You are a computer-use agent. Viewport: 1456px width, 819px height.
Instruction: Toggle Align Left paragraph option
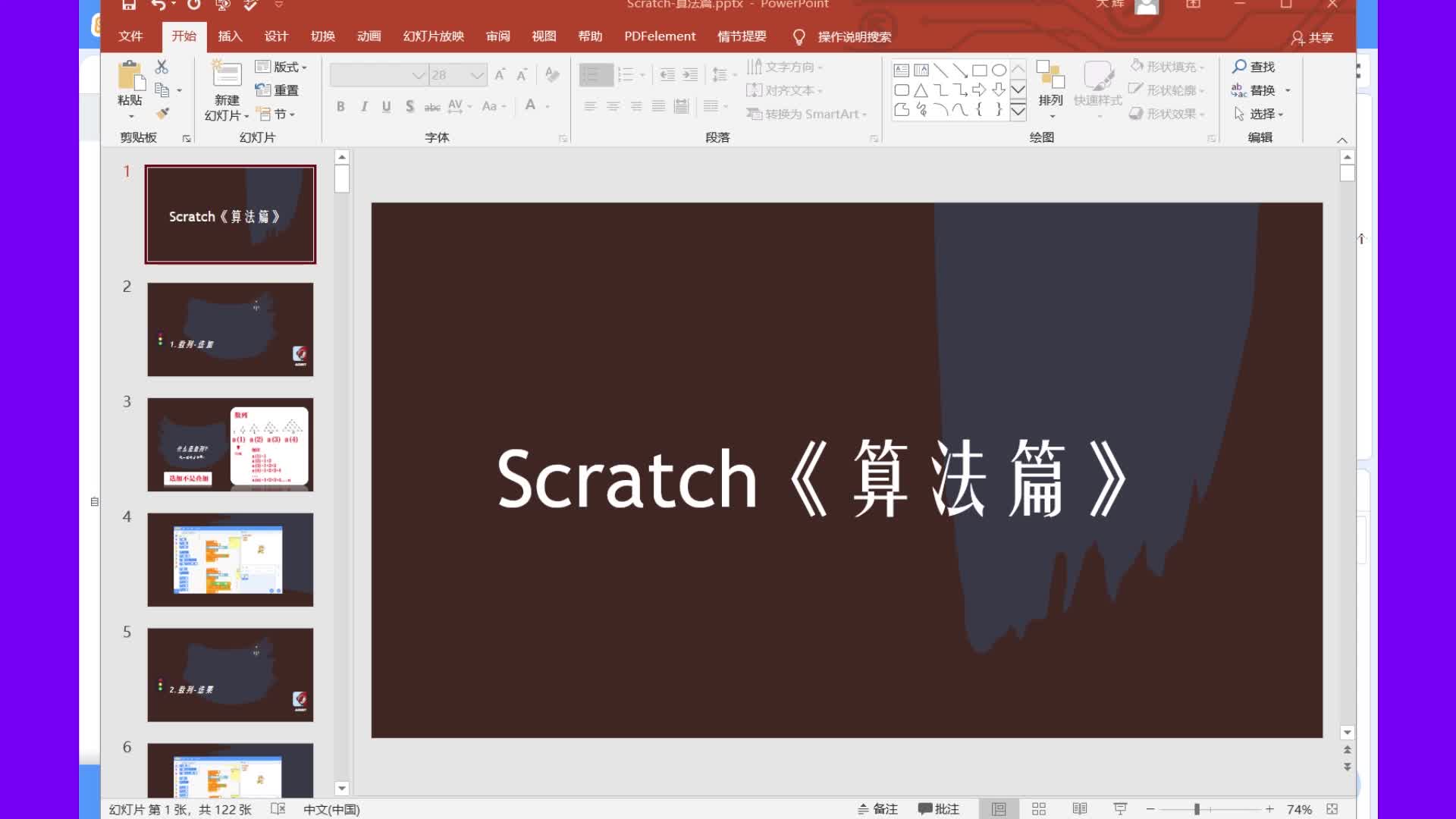590,106
